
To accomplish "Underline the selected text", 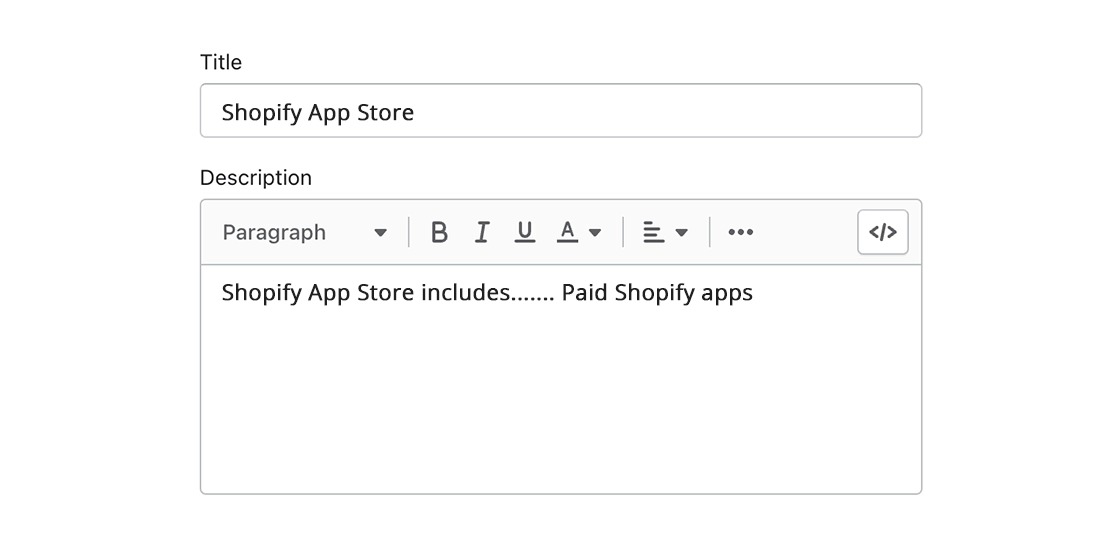I will pyautogui.click(x=525, y=232).
